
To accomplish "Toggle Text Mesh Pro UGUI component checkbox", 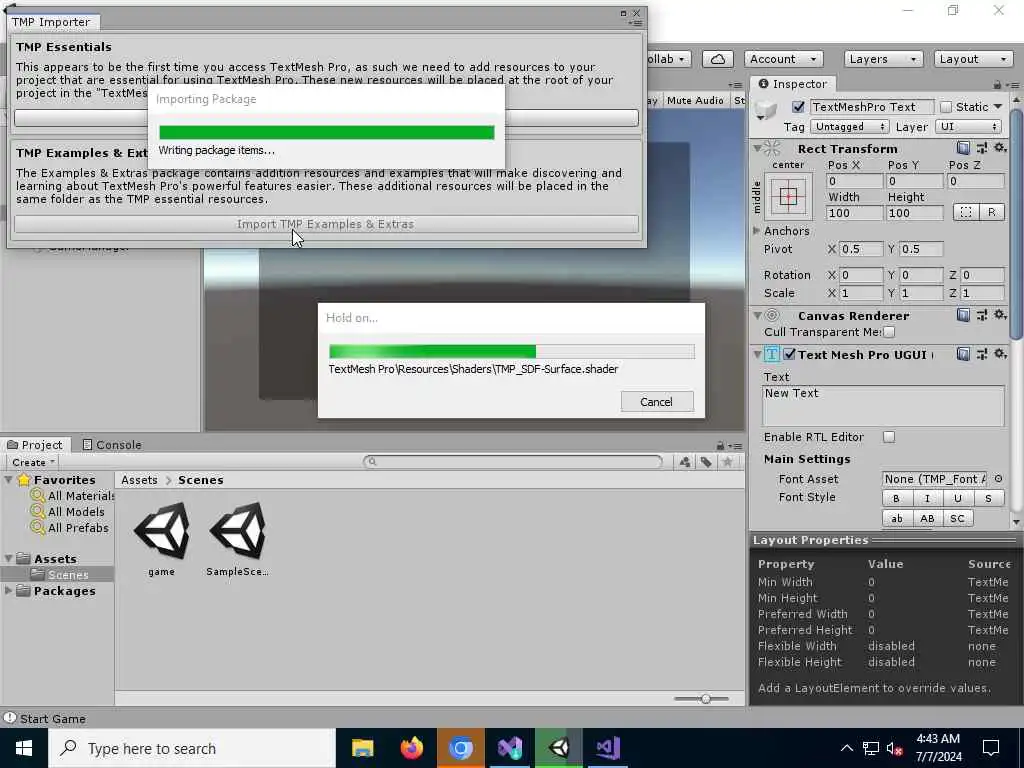I will tap(790, 354).
